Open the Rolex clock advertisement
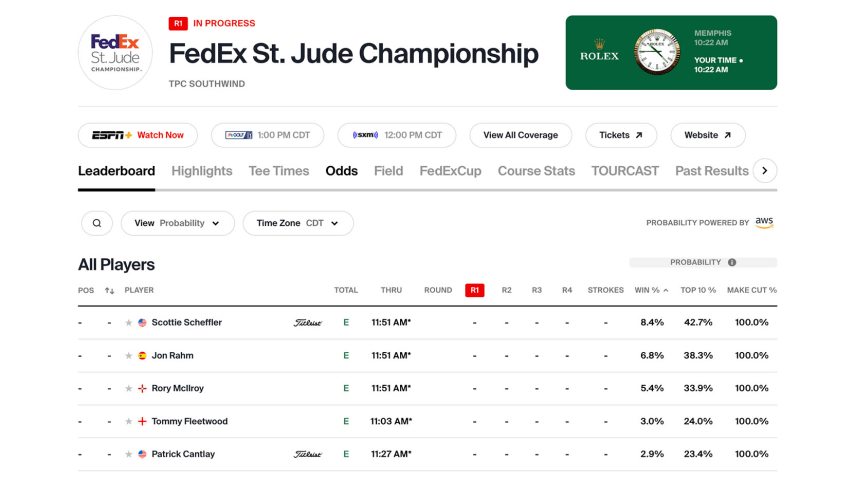 (x=671, y=53)
